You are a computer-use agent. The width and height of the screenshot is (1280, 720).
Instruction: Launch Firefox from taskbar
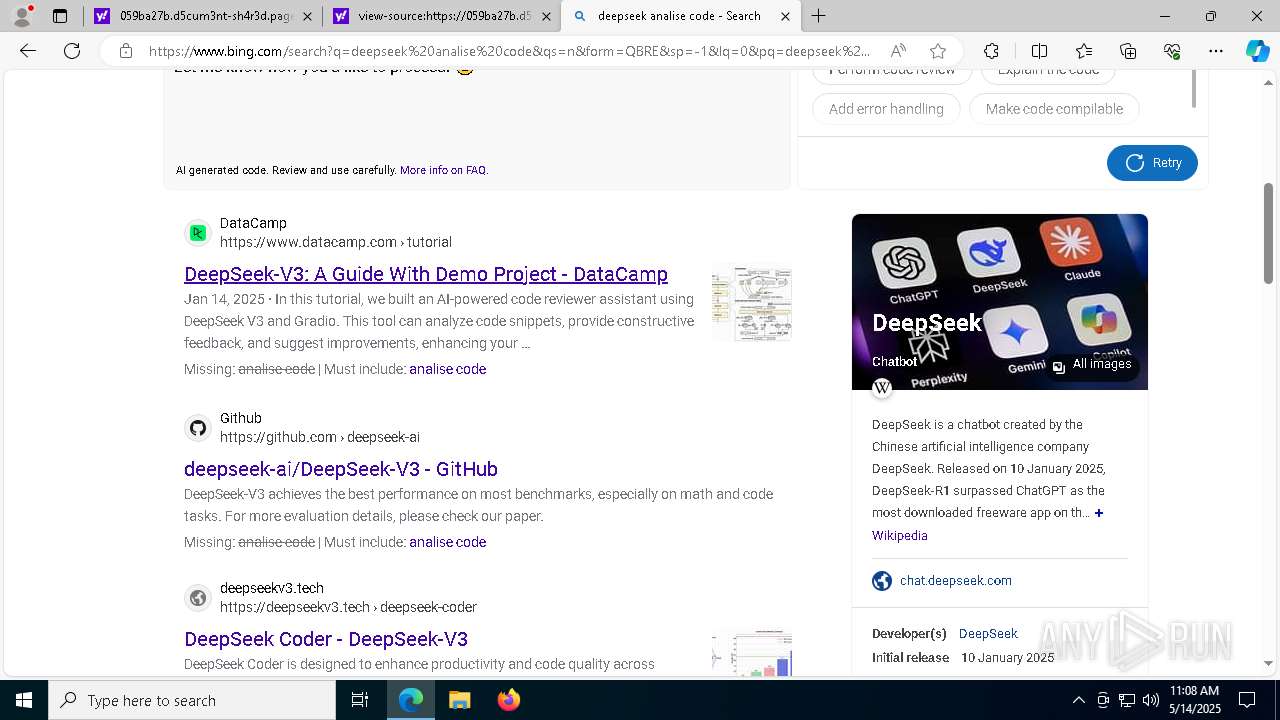click(x=508, y=700)
